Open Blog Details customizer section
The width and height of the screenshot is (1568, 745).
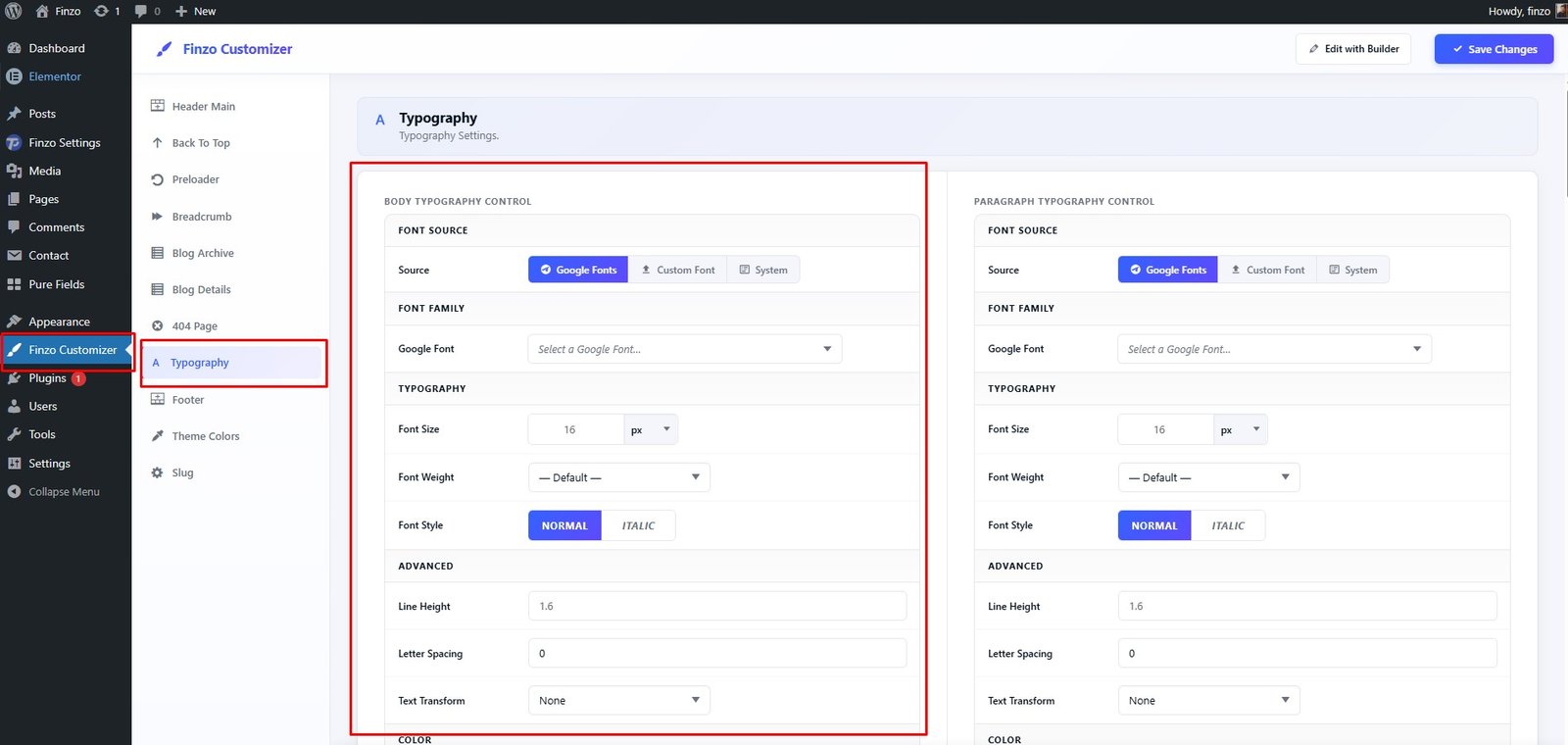233,289
